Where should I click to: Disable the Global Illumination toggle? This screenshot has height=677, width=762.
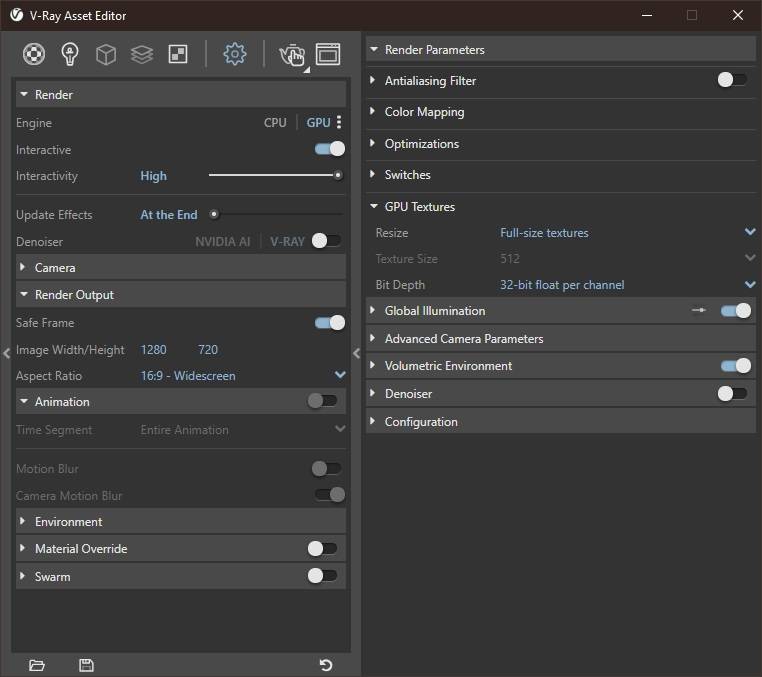click(x=736, y=310)
